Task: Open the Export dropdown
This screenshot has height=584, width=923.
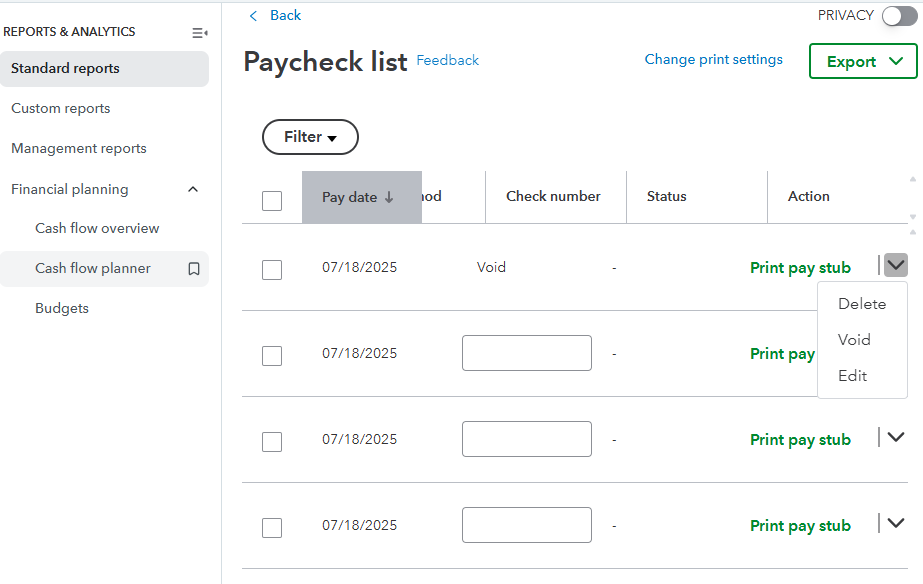Action: [862, 61]
